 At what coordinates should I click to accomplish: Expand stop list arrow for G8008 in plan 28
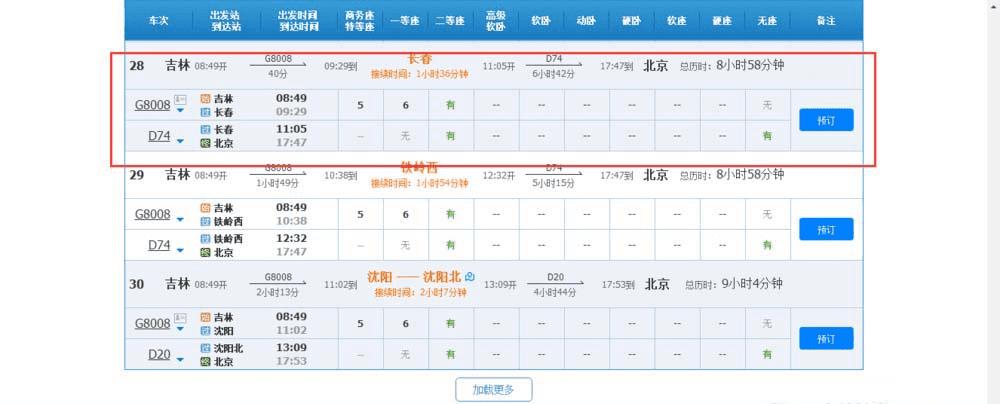[x=180, y=110]
